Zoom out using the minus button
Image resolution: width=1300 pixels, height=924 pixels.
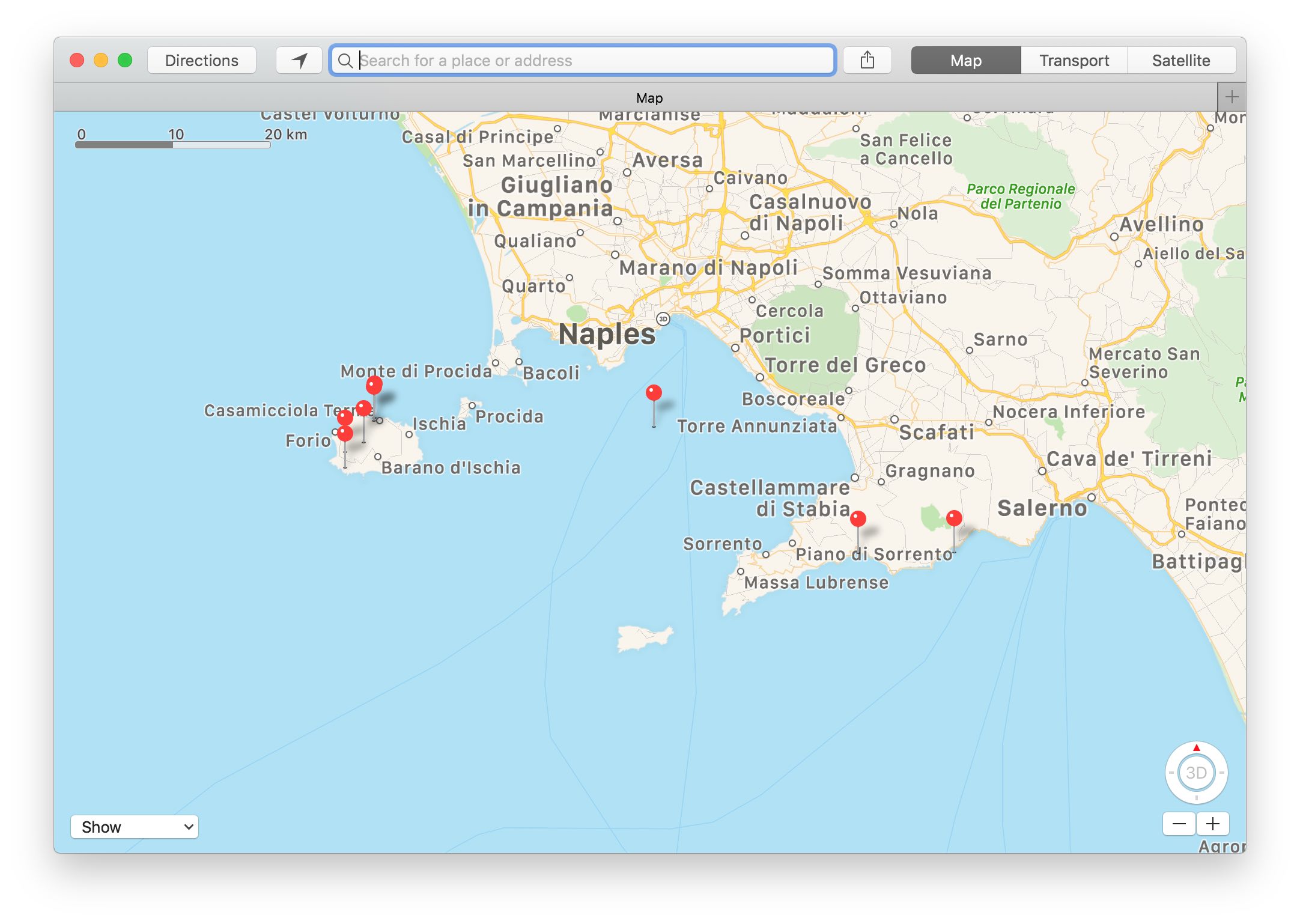(x=1179, y=824)
